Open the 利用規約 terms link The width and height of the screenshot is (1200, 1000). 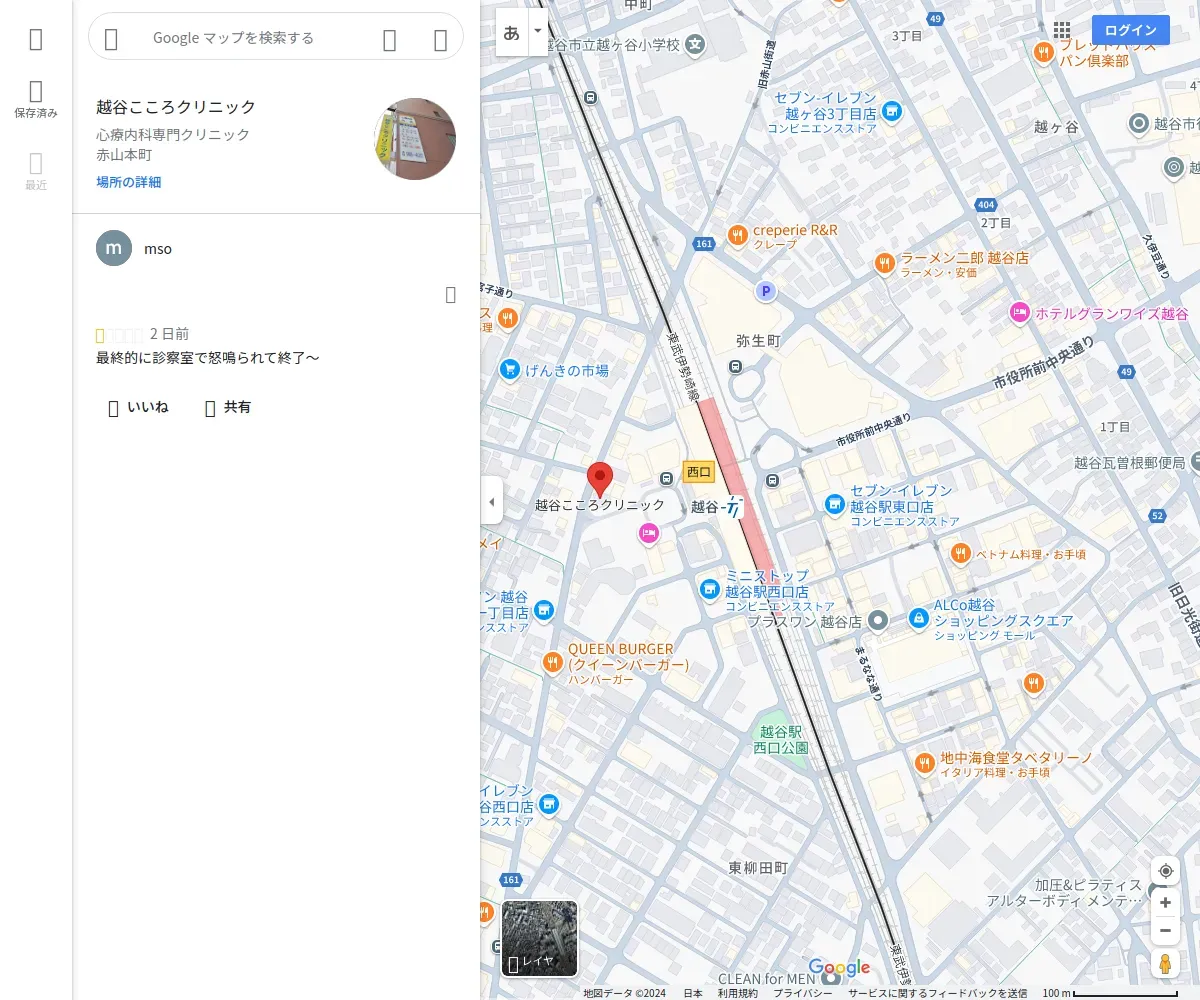point(737,993)
